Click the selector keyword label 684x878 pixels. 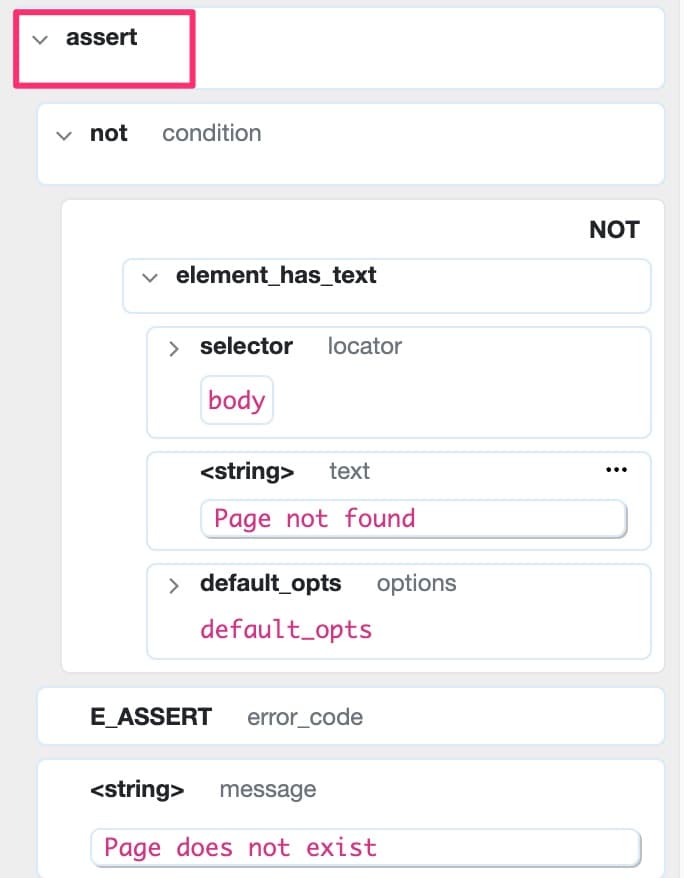(246, 347)
